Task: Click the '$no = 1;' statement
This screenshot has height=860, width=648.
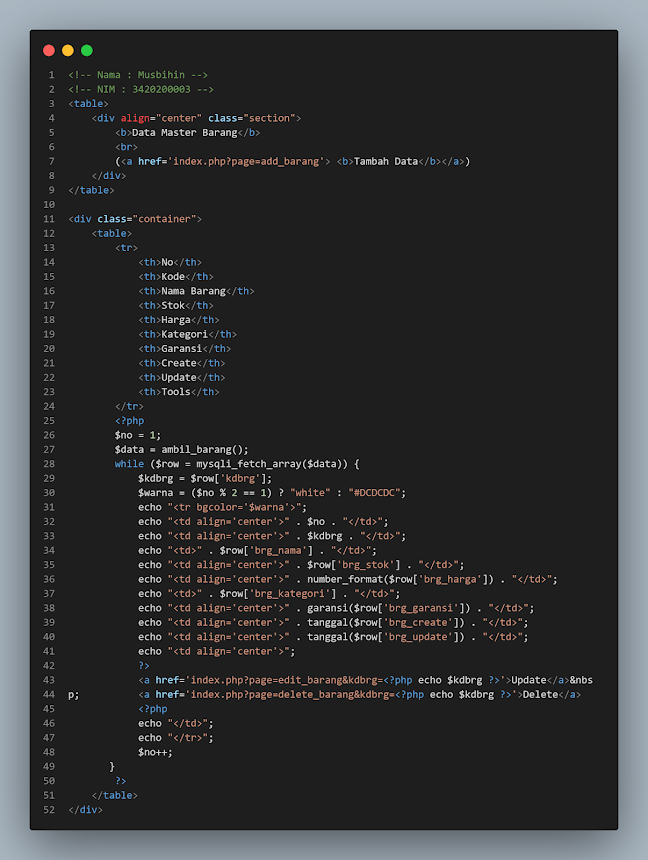Action: click(138, 435)
